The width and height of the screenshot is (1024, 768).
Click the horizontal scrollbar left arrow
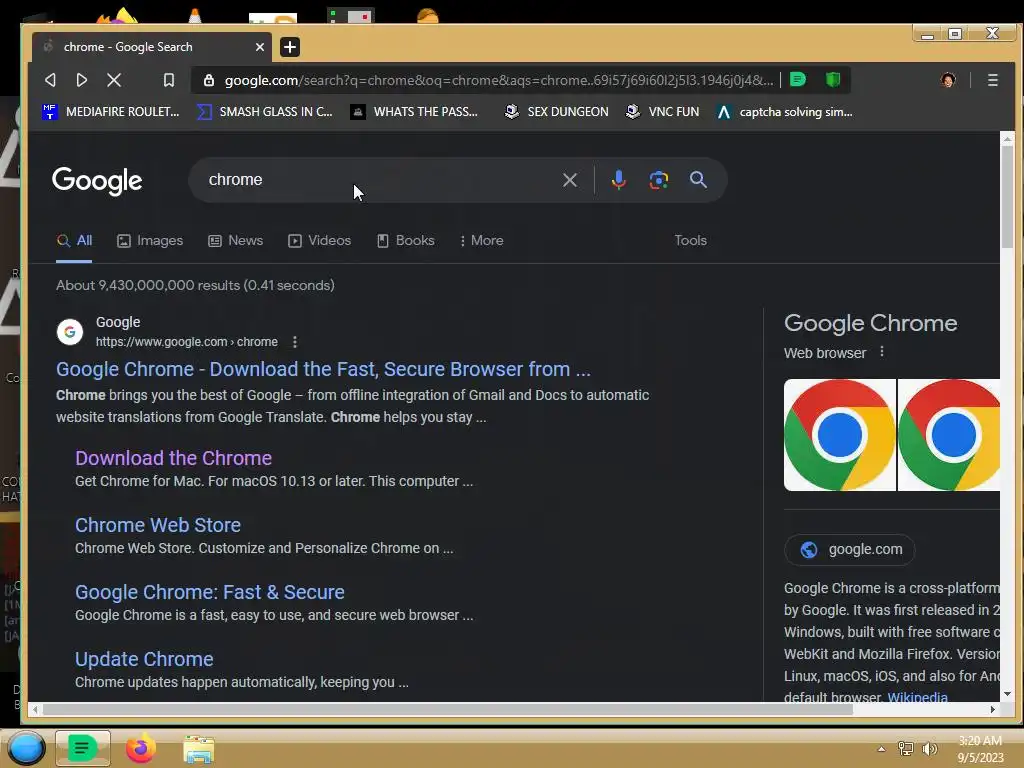point(35,709)
